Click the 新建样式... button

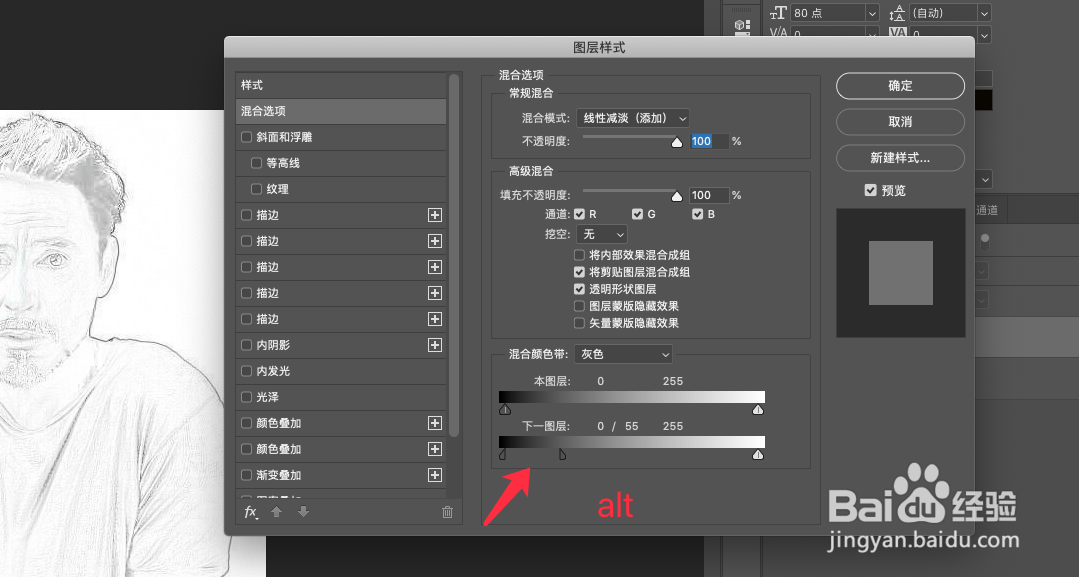point(900,158)
